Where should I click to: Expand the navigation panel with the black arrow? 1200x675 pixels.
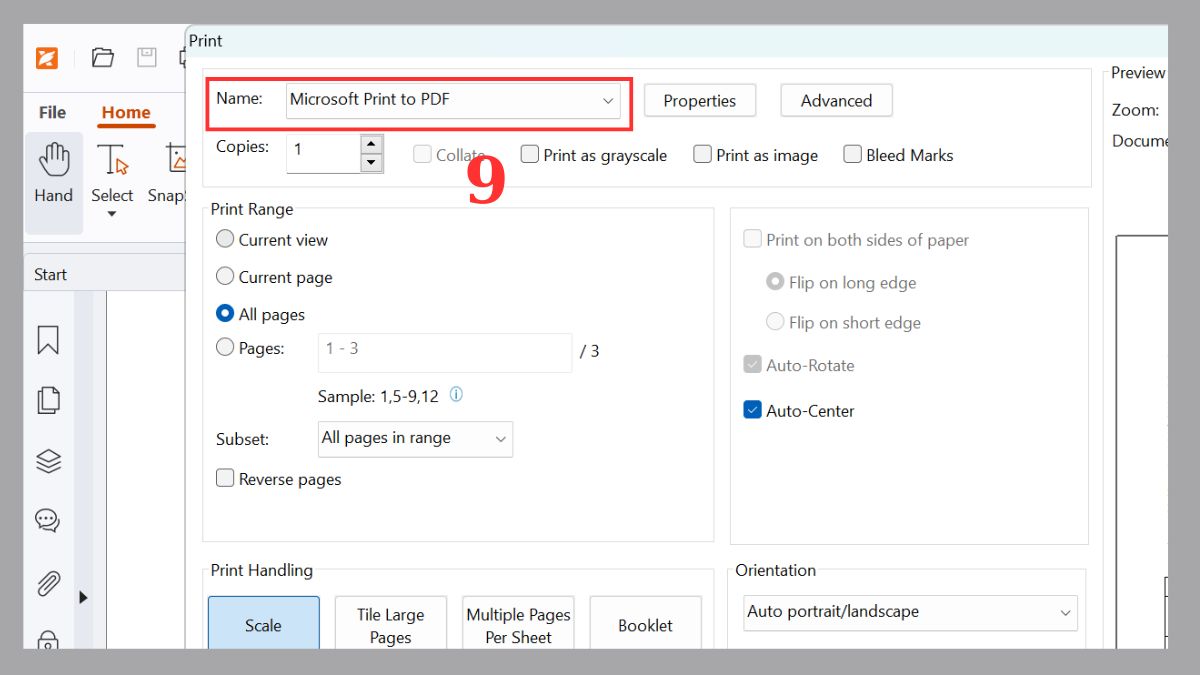(x=83, y=597)
